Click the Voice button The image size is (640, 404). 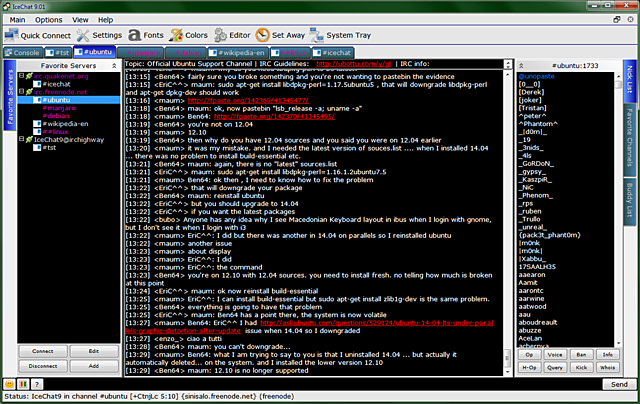point(555,355)
